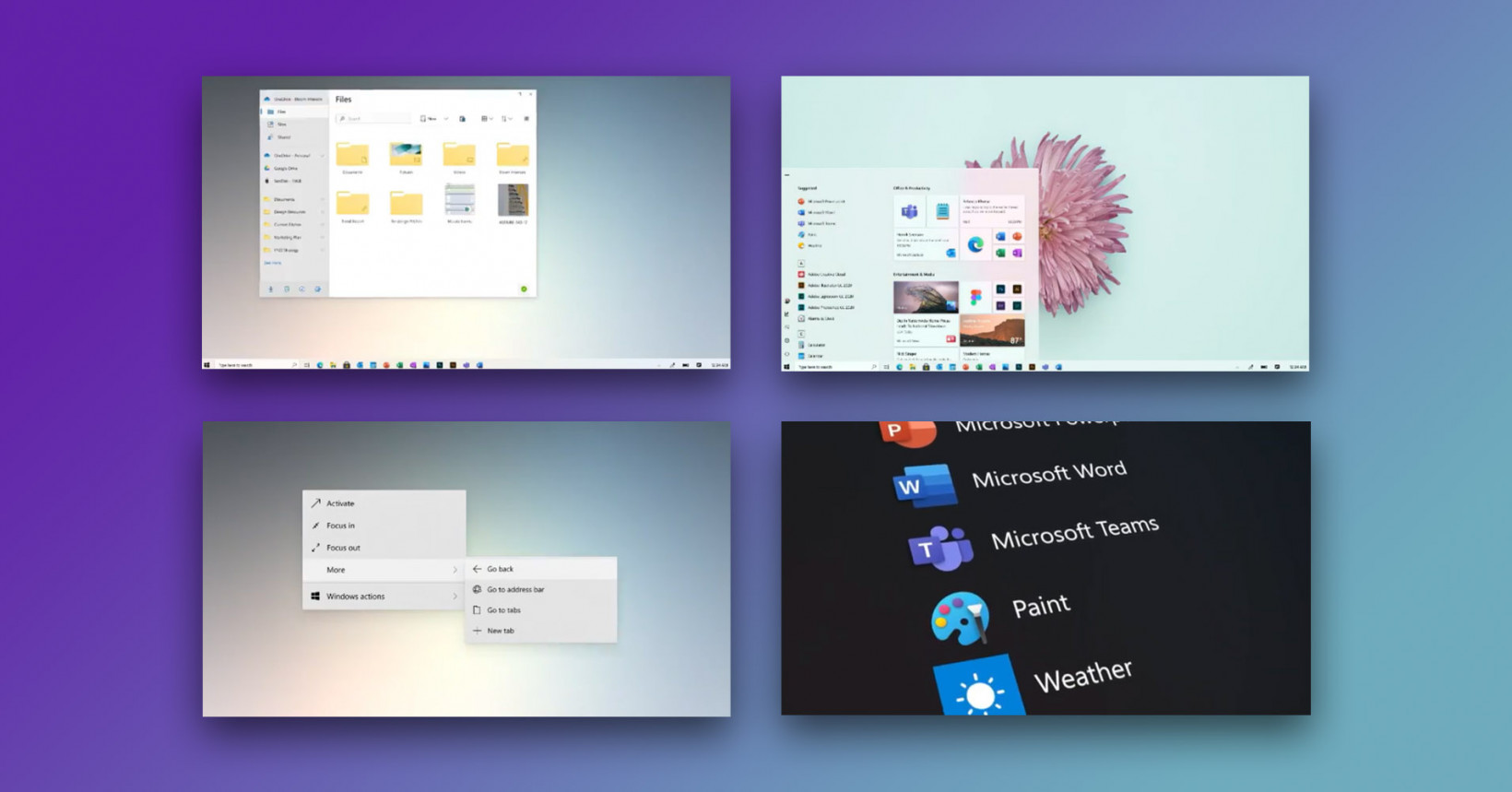This screenshot has width=1512, height=792.
Task: Open the Documents folder tile in Files window
Action: pos(352,157)
